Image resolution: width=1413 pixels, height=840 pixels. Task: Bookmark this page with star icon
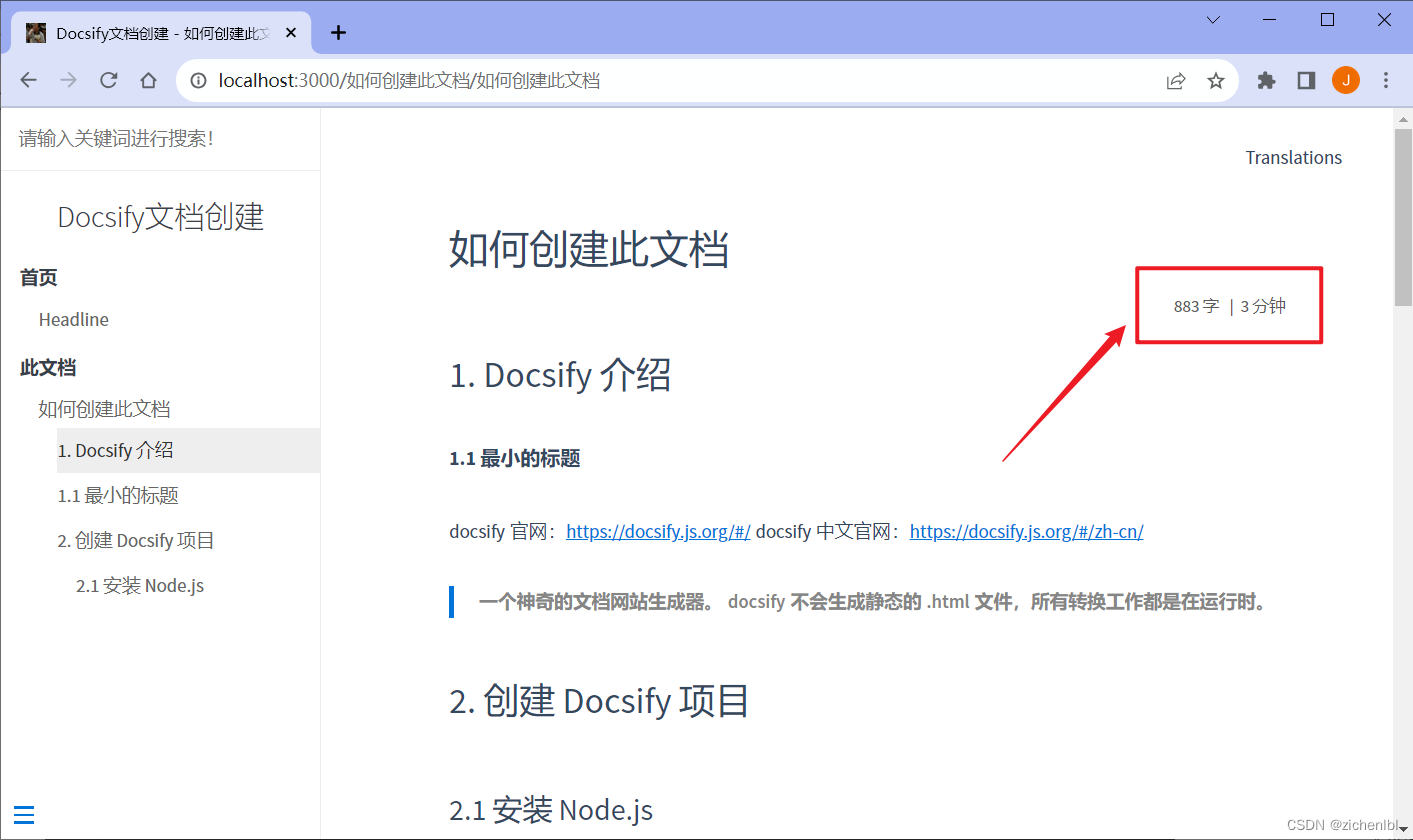coord(1216,81)
